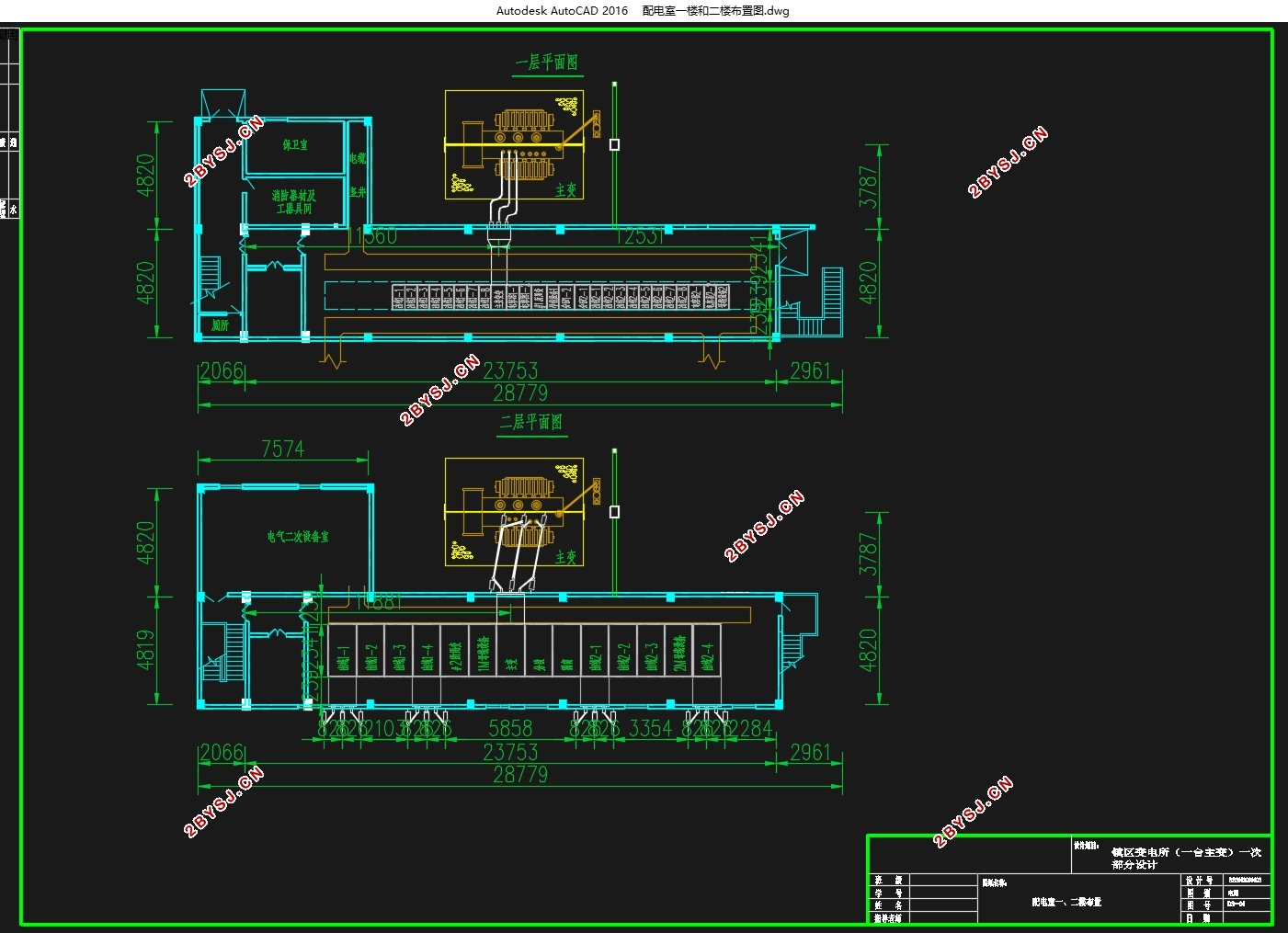The width and height of the screenshot is (1288, 933).
Task: Select the 1M母线设备 cabinet label
Action: pyautogui.click(x=484, y=653)
